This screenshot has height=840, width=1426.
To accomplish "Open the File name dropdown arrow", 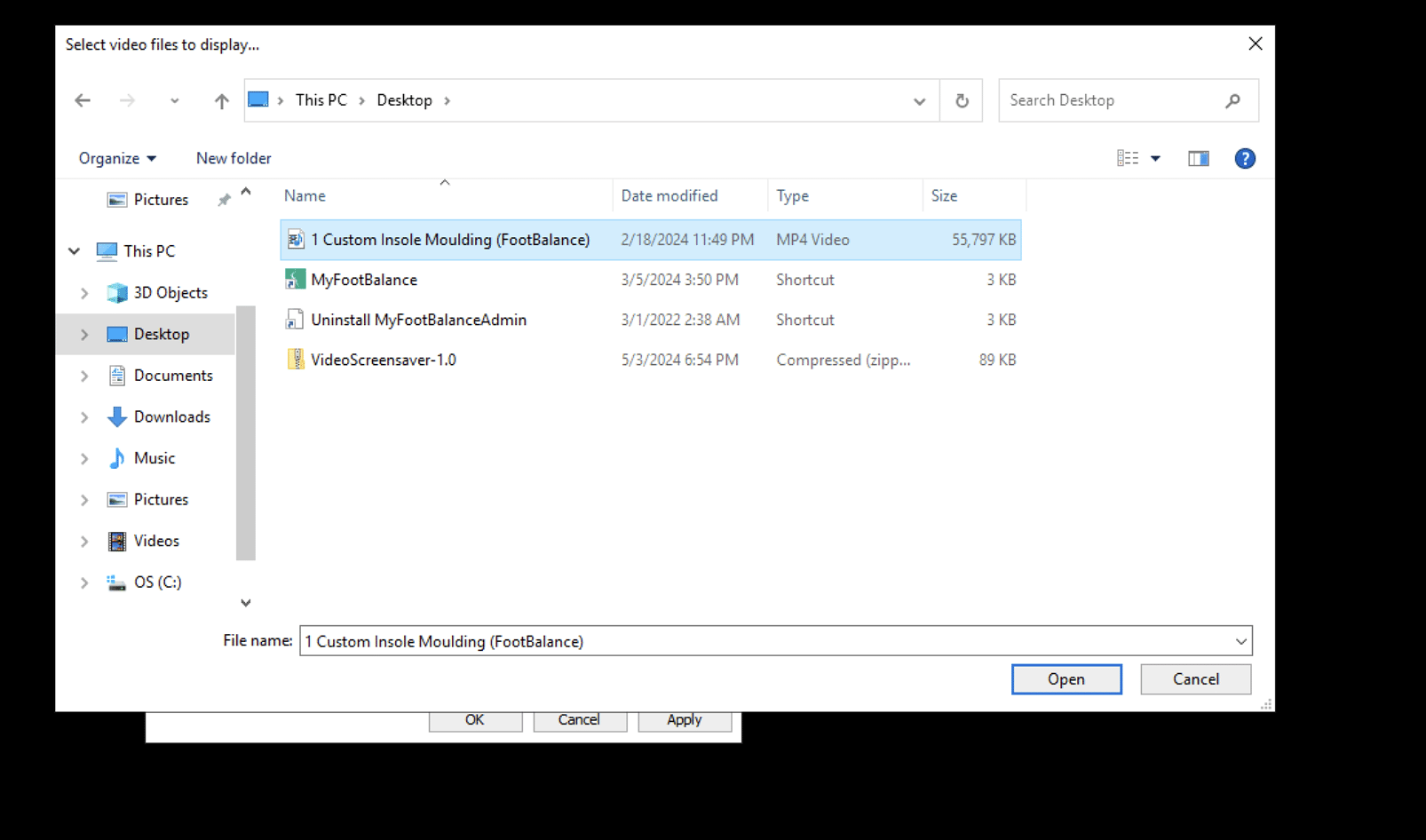I will (x=1241, y=640).
